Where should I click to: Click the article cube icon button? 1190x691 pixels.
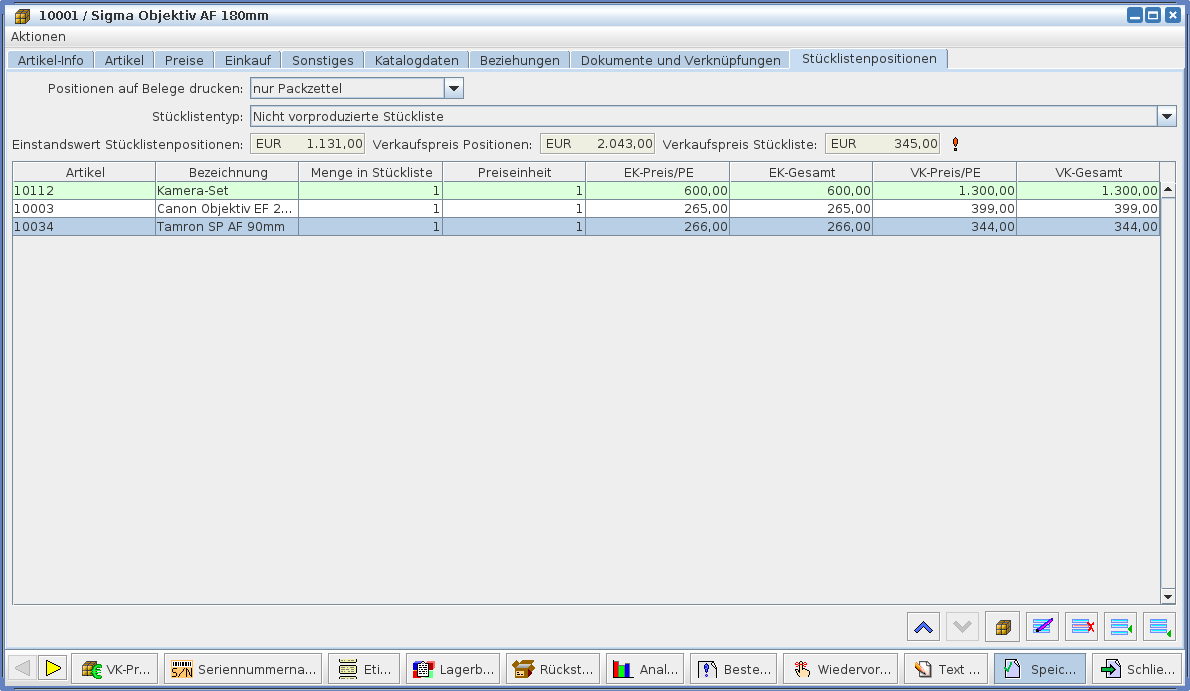coord(1002,627)
